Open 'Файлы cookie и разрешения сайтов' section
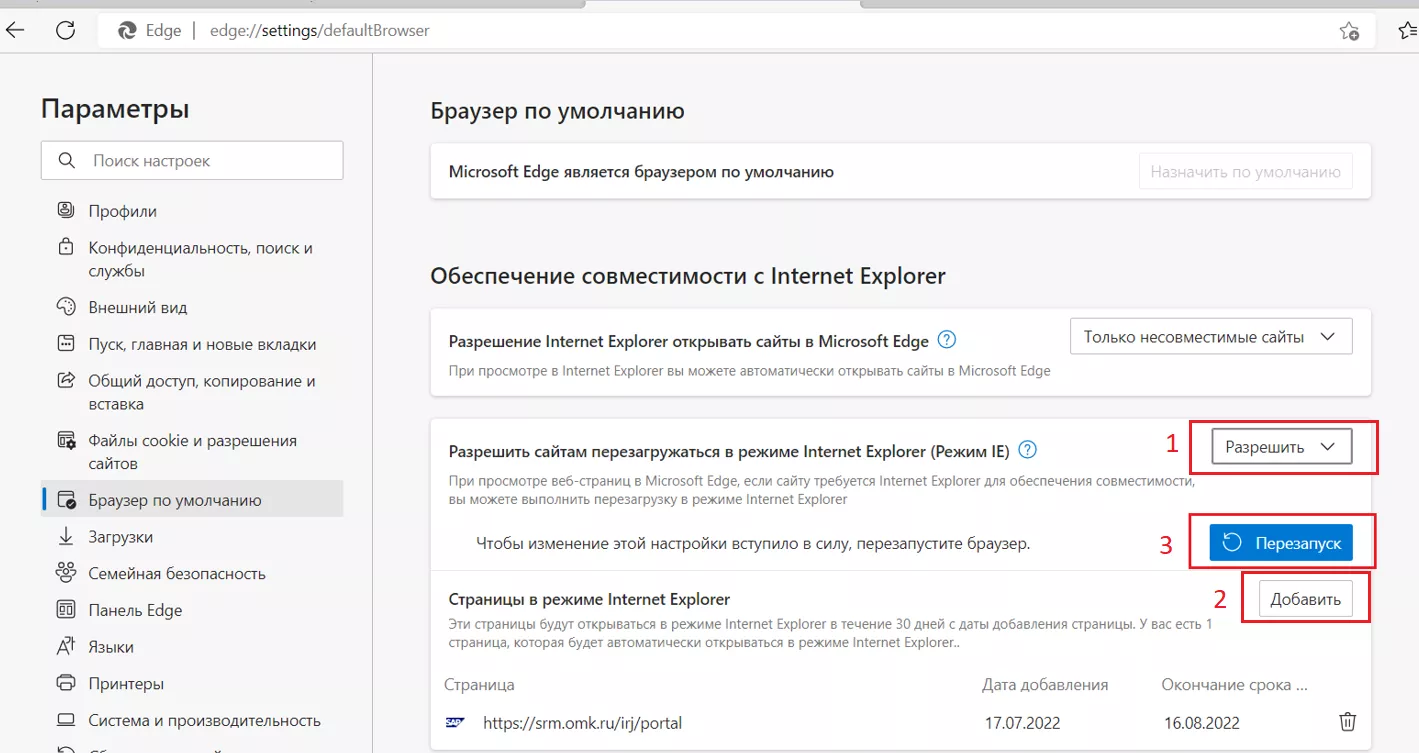Image resolution: width=1419 pixels, height=753 pixels. click(192, 452)
